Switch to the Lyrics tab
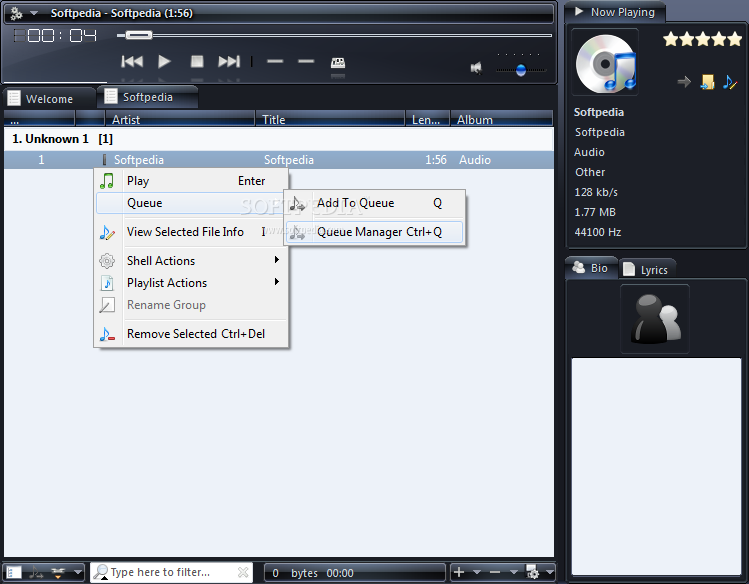The width and height of the screenshot is (749, 584). [647, 269]
